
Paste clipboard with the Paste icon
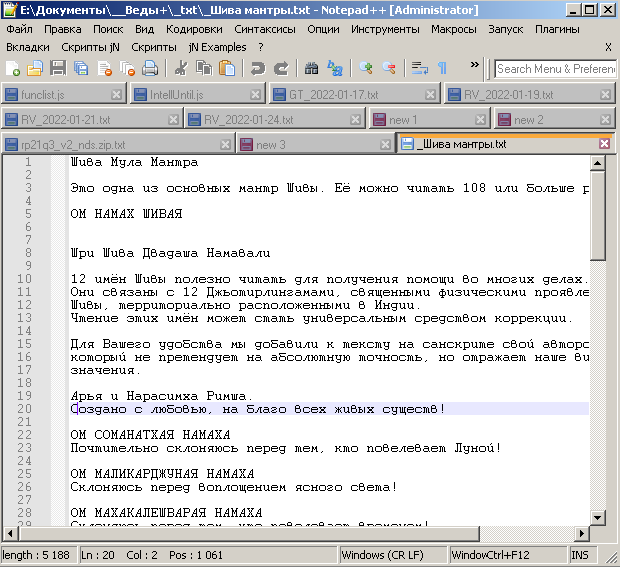point(227,68)
